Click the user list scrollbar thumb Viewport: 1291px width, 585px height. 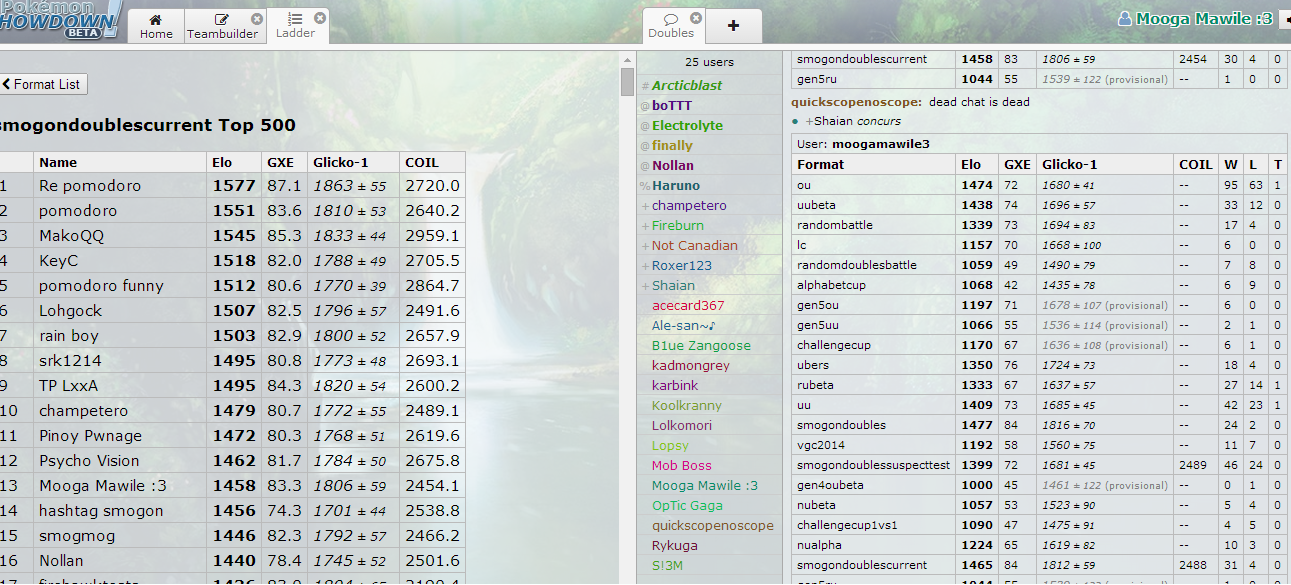pyautogui.click(x=627, y=80)
